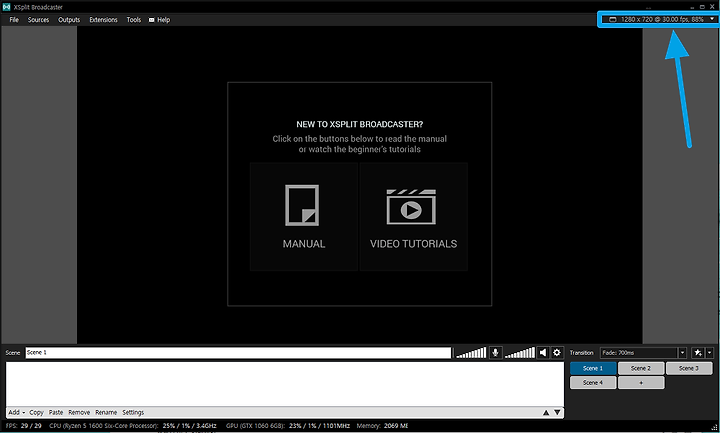This screenshot has width=720, height=433.
Task: Open the Add sources dropdown
Action: pyautogui.click(x=17, y=412)
